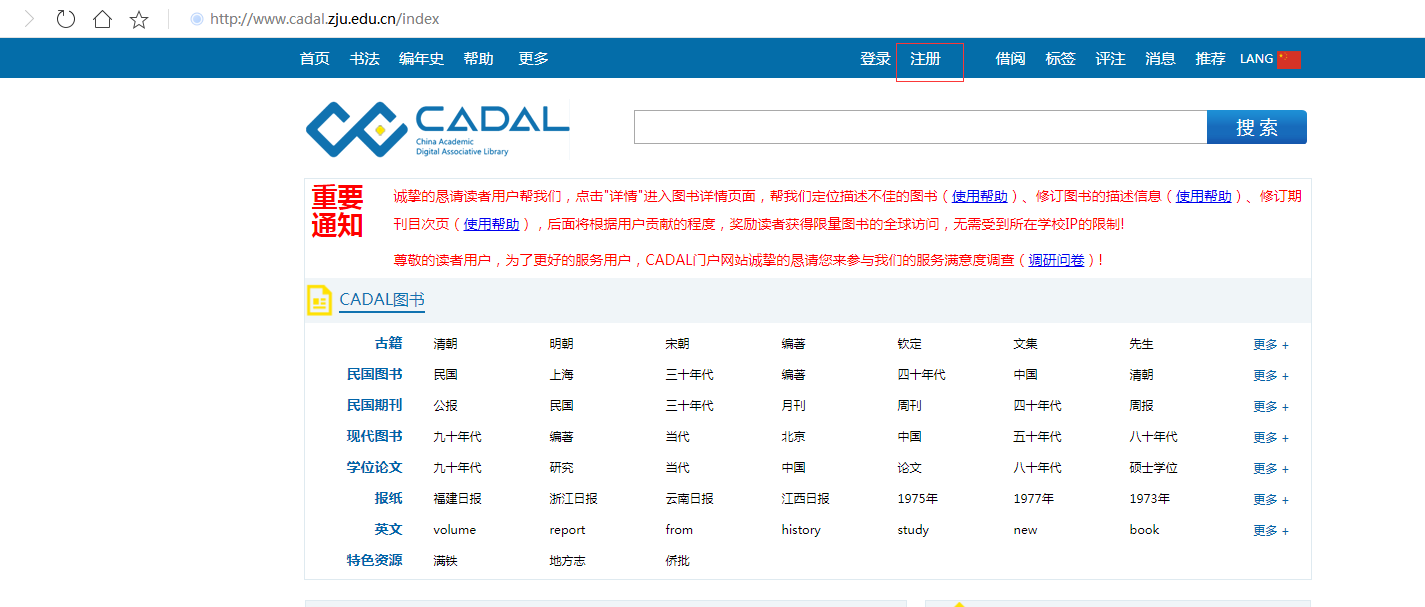Expand 更多 + in the 民国期刊 row
Screen dimensions: 1425x607
1270,407
